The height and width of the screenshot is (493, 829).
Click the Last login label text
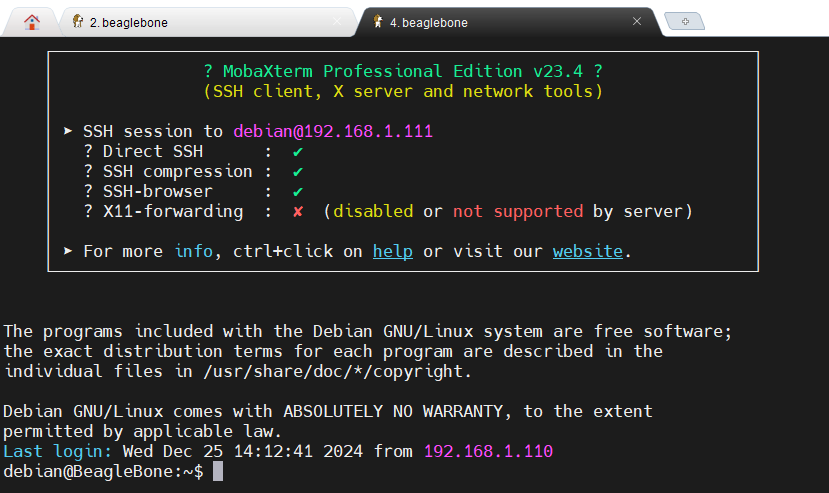click(x=57, y=451)
